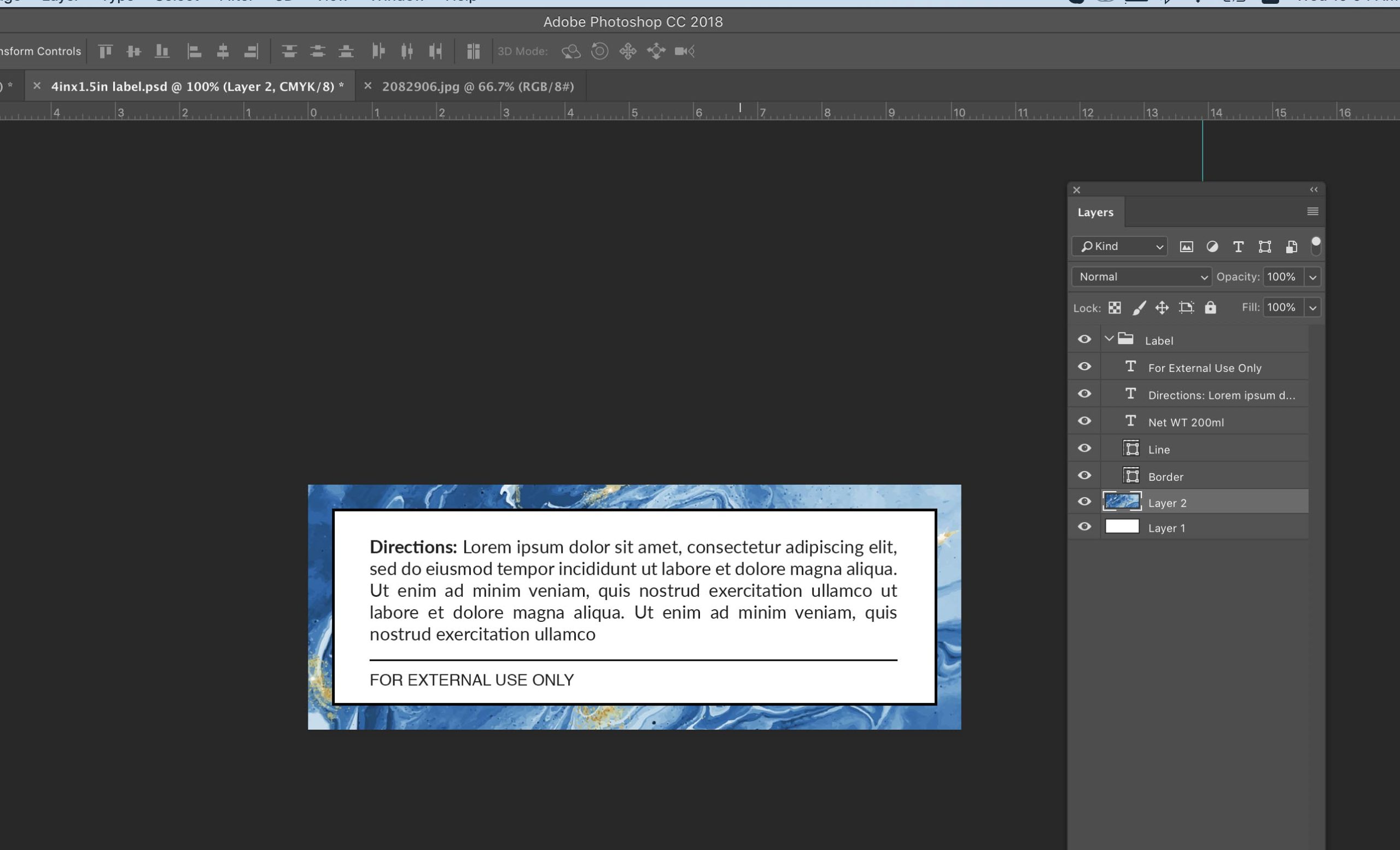Select the 4inx1.5in label.psd tab

tap(196, 87)
